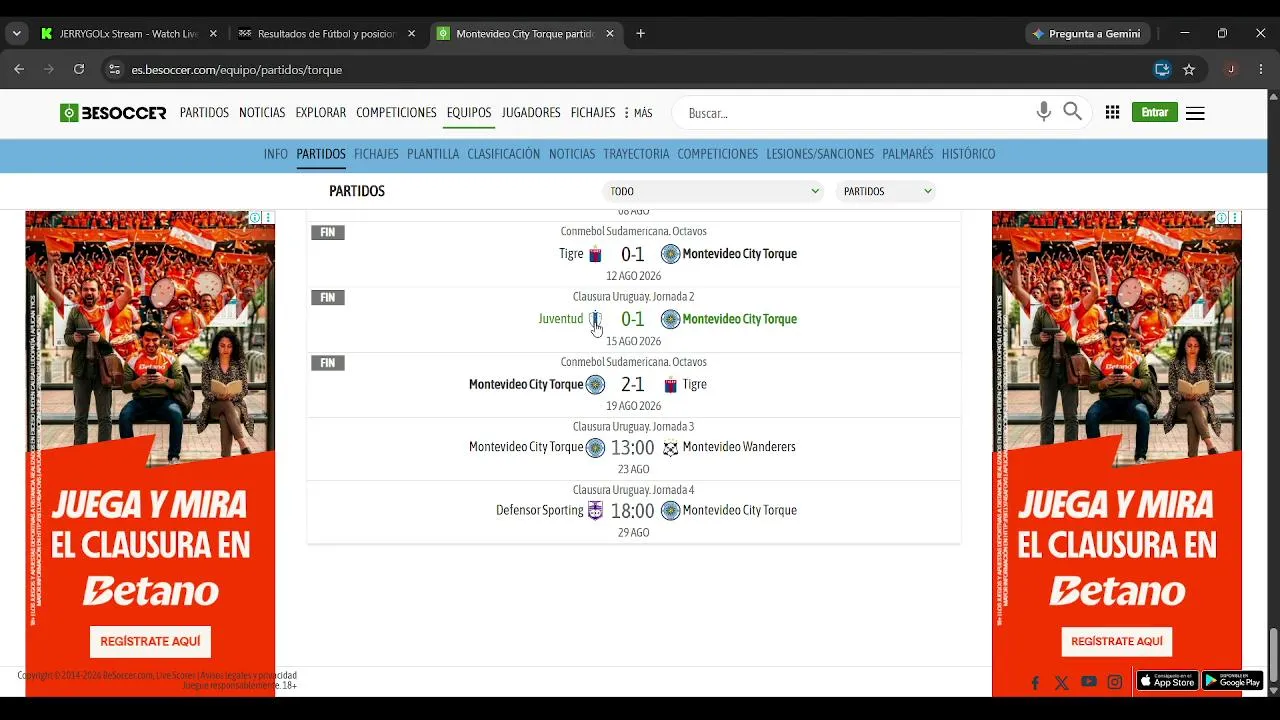Click the 13:00 kickoff time
Viewport: 1280px width, 720px height.
coord(632,448)
